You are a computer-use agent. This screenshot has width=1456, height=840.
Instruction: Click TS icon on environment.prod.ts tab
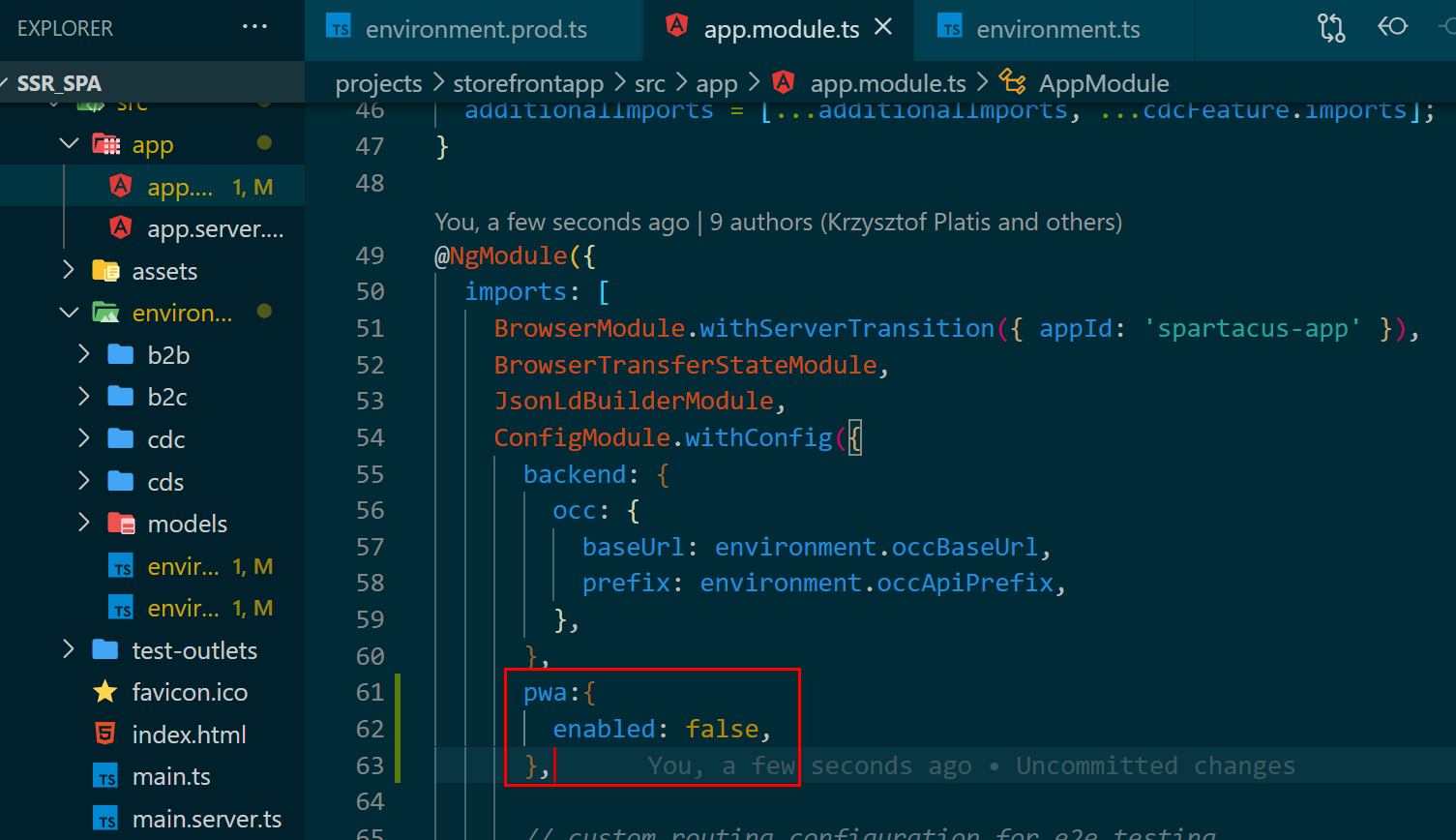339,27
